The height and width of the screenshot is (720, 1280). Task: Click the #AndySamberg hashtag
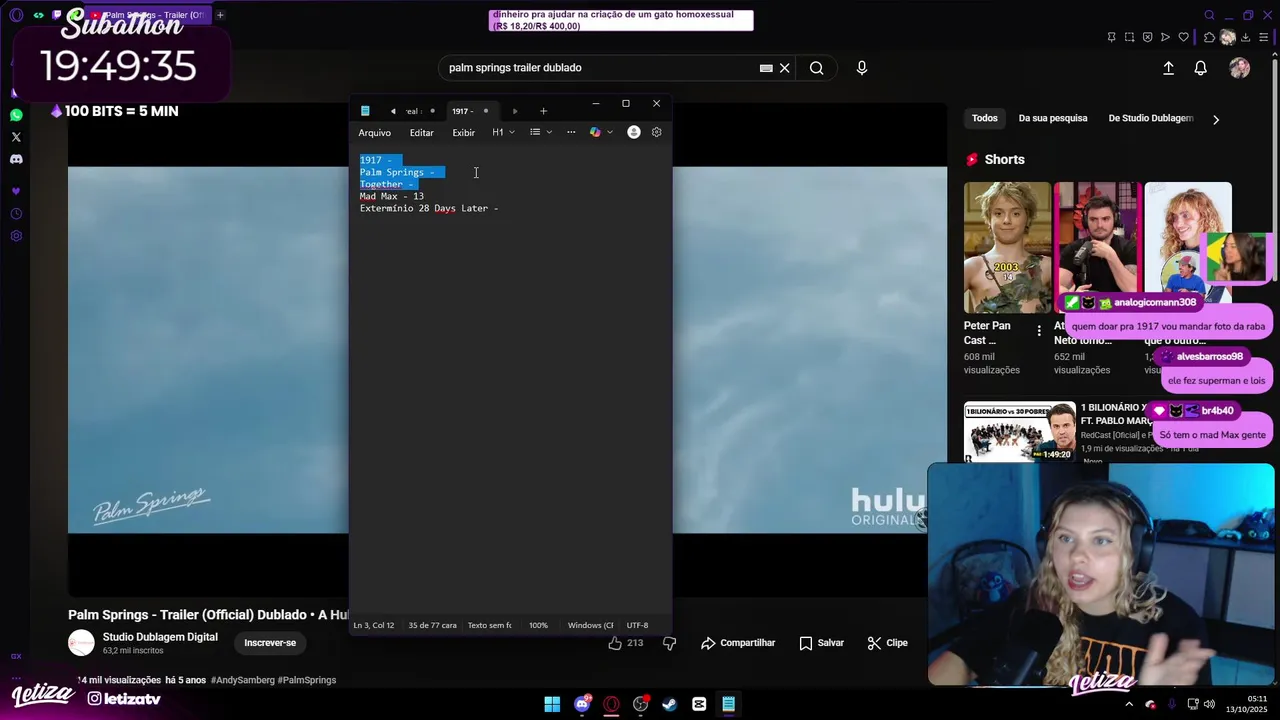242,680
